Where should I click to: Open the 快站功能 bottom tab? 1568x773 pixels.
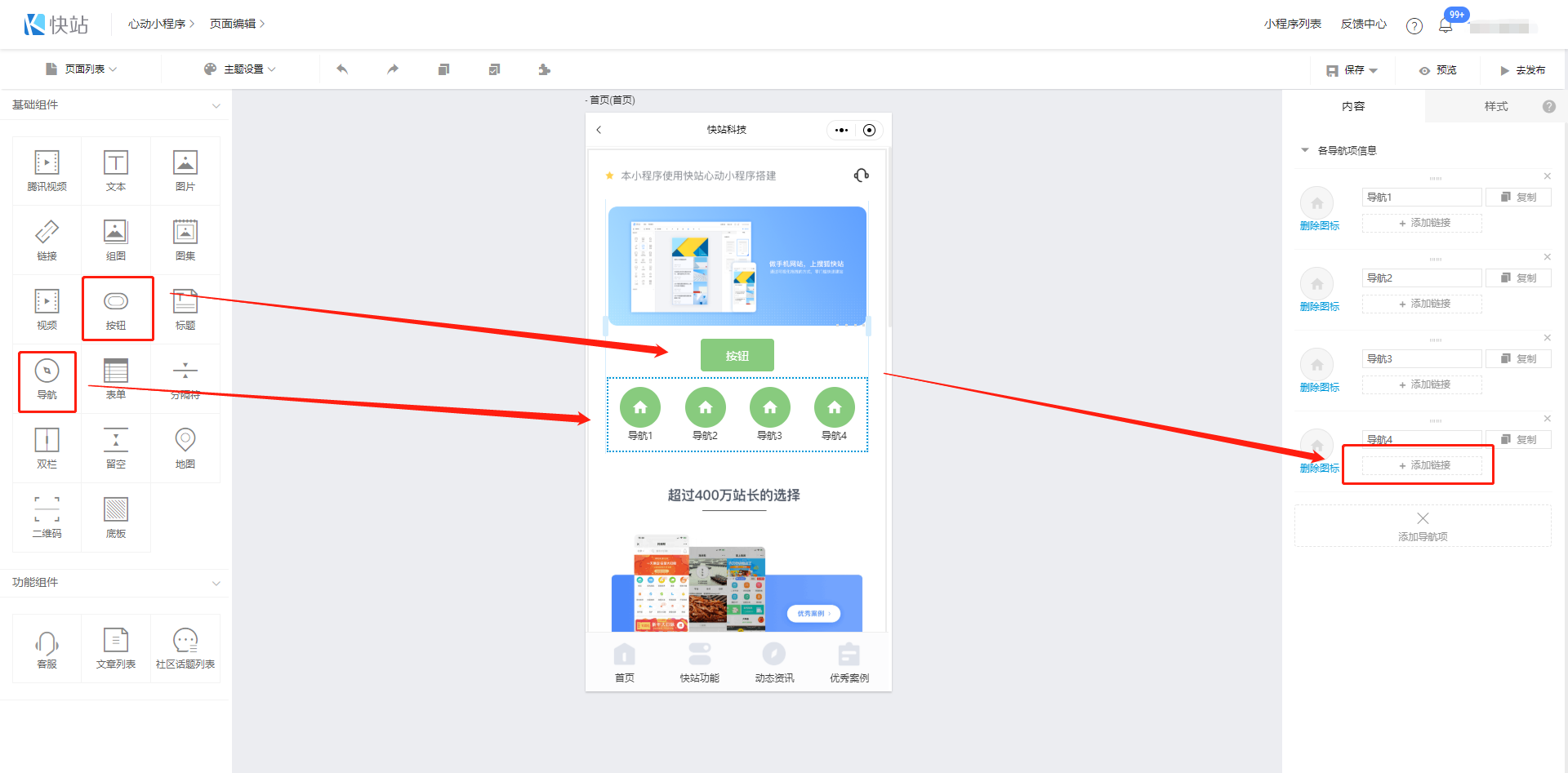click(x=699, y=663)
